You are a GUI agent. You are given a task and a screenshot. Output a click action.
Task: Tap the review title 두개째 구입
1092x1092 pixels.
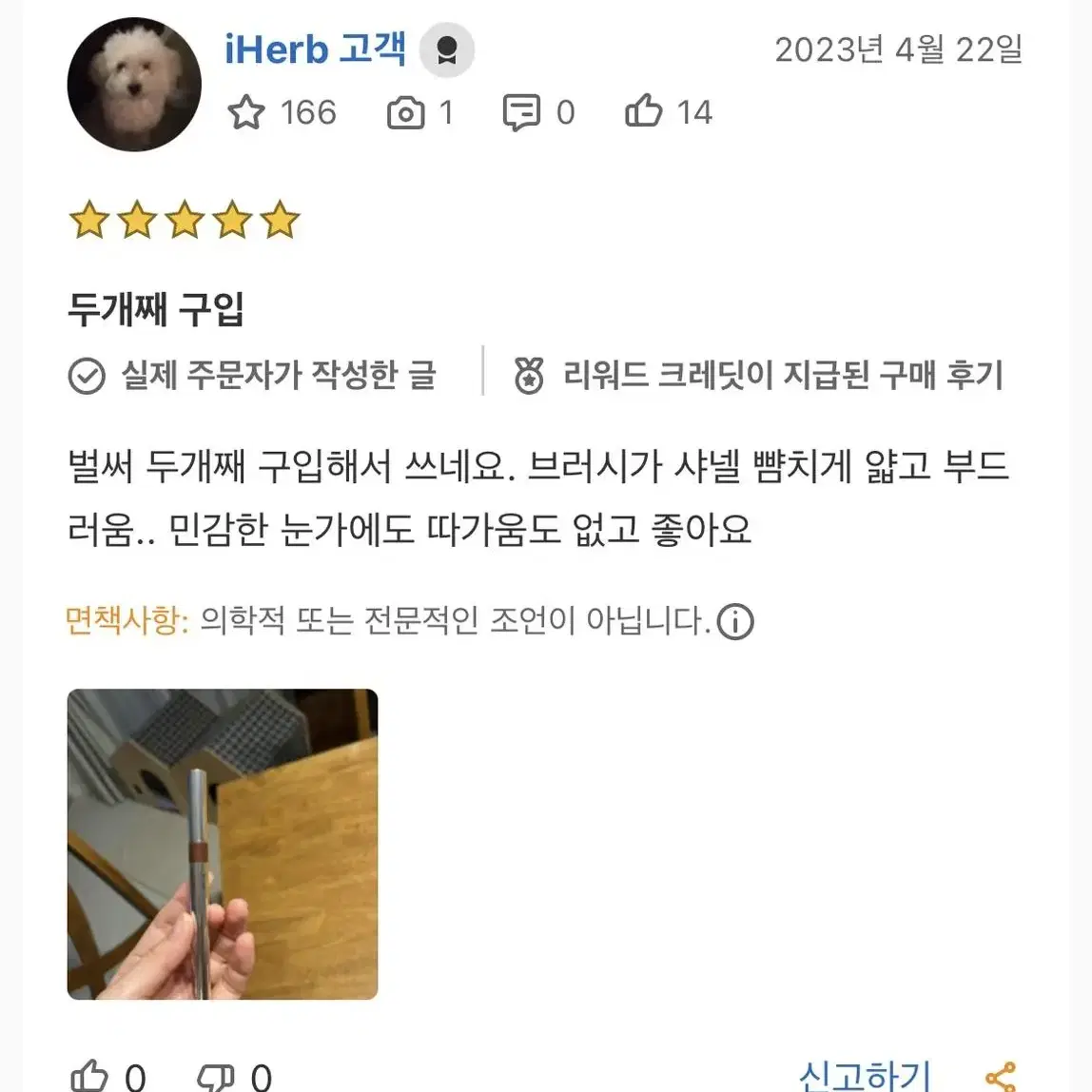click(x=156, y=308)
